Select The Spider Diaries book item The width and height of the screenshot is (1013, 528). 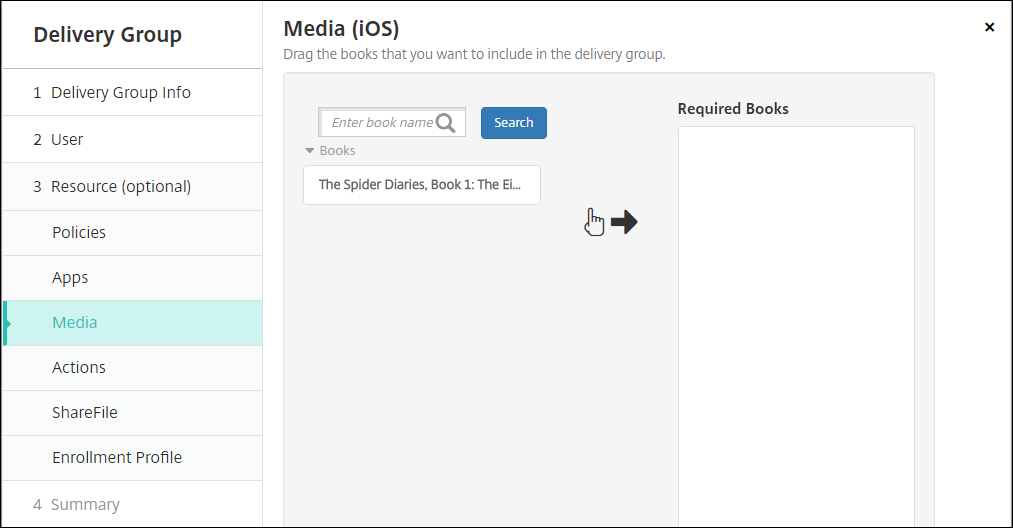[x=421, y=185]
